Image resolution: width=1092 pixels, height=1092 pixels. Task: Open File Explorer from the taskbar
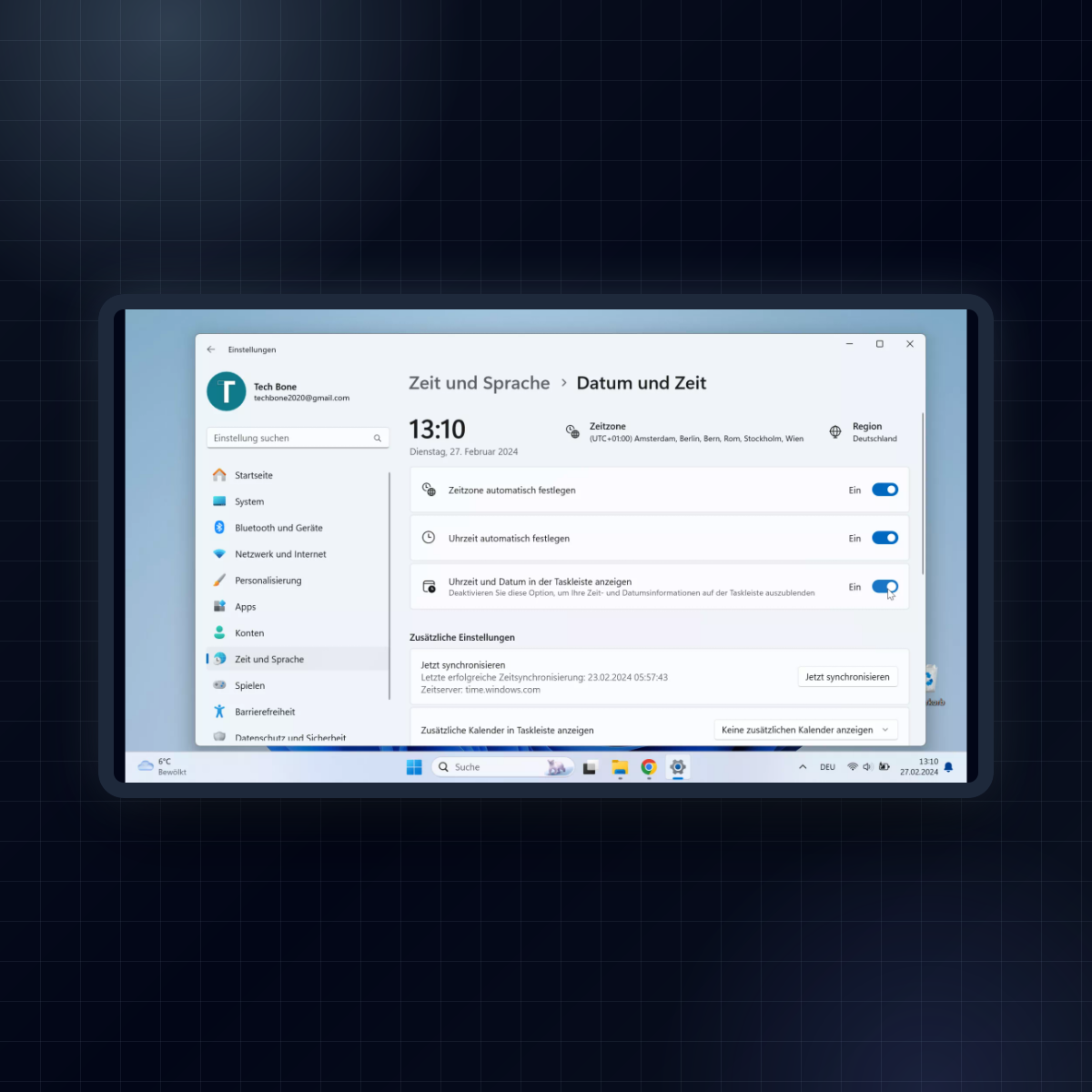[x=620, y=767]
